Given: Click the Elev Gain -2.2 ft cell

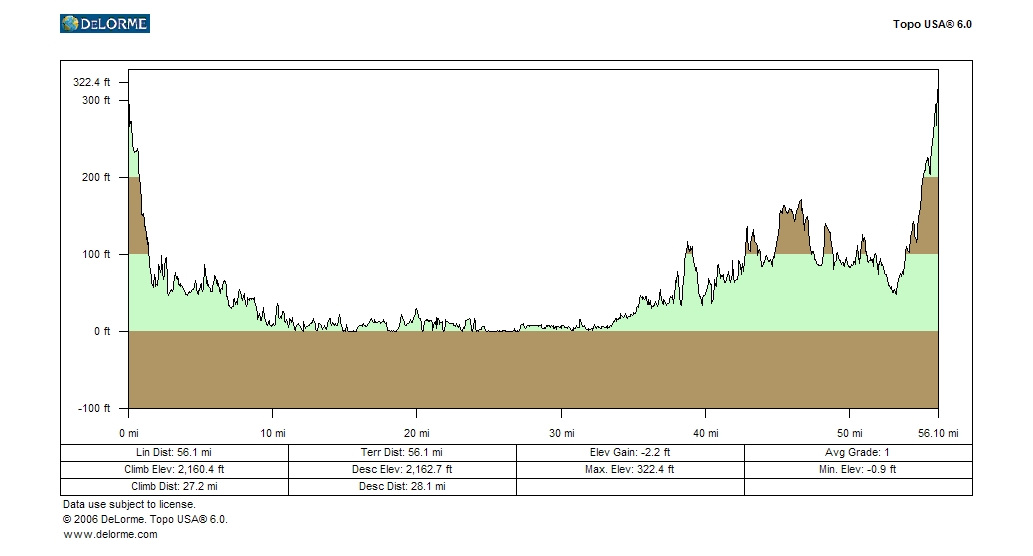Looking at the screenshot, I should point(630,452).
